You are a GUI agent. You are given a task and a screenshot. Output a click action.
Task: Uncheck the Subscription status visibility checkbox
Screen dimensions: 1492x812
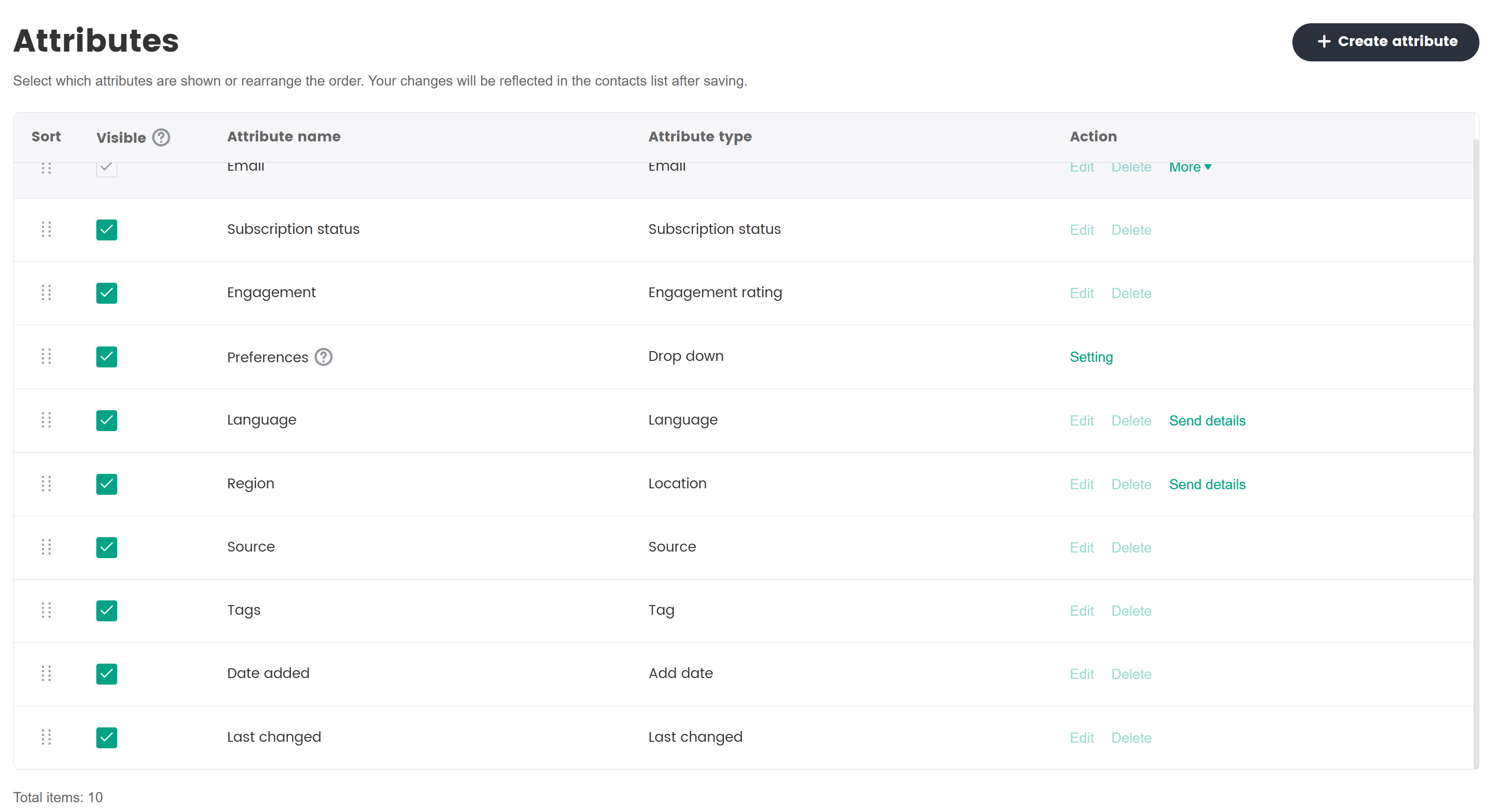click(x=107, y=229)
